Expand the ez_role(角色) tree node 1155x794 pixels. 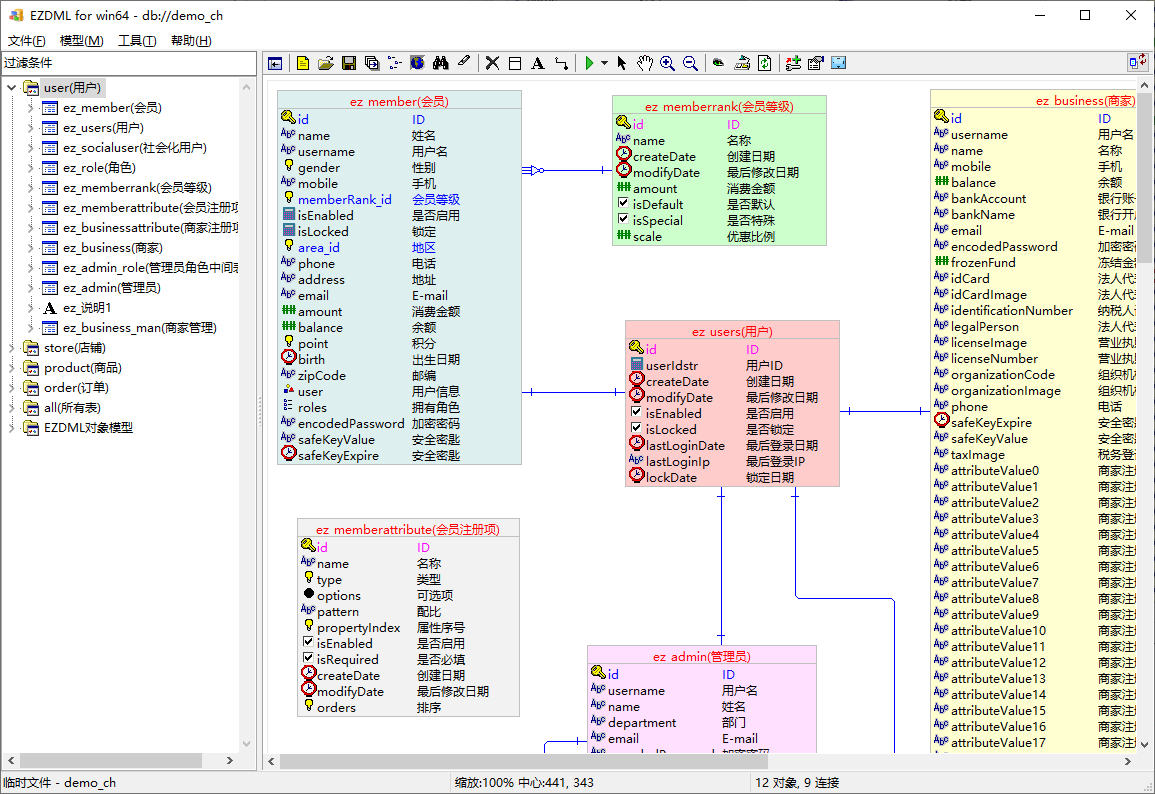[x=30, y=168]
